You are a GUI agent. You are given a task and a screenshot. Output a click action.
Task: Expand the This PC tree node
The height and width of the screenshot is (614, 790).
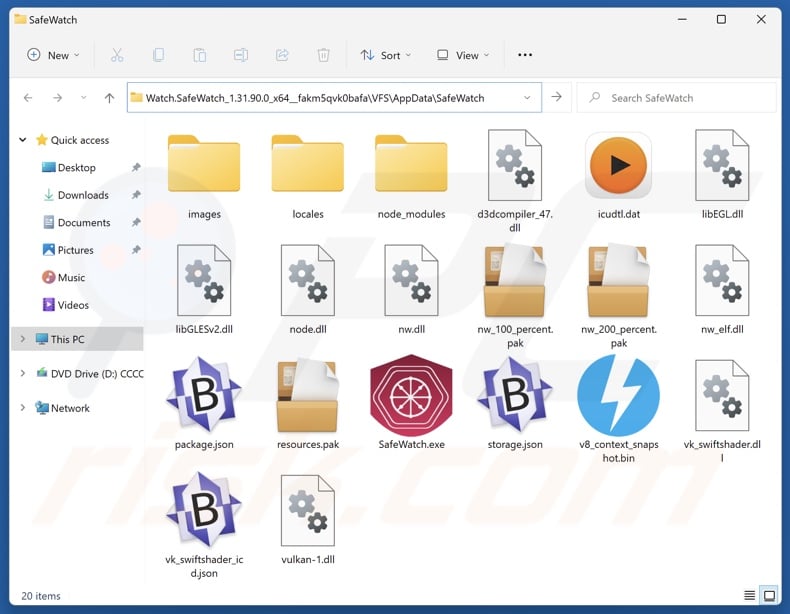click(x=23, y=339)
